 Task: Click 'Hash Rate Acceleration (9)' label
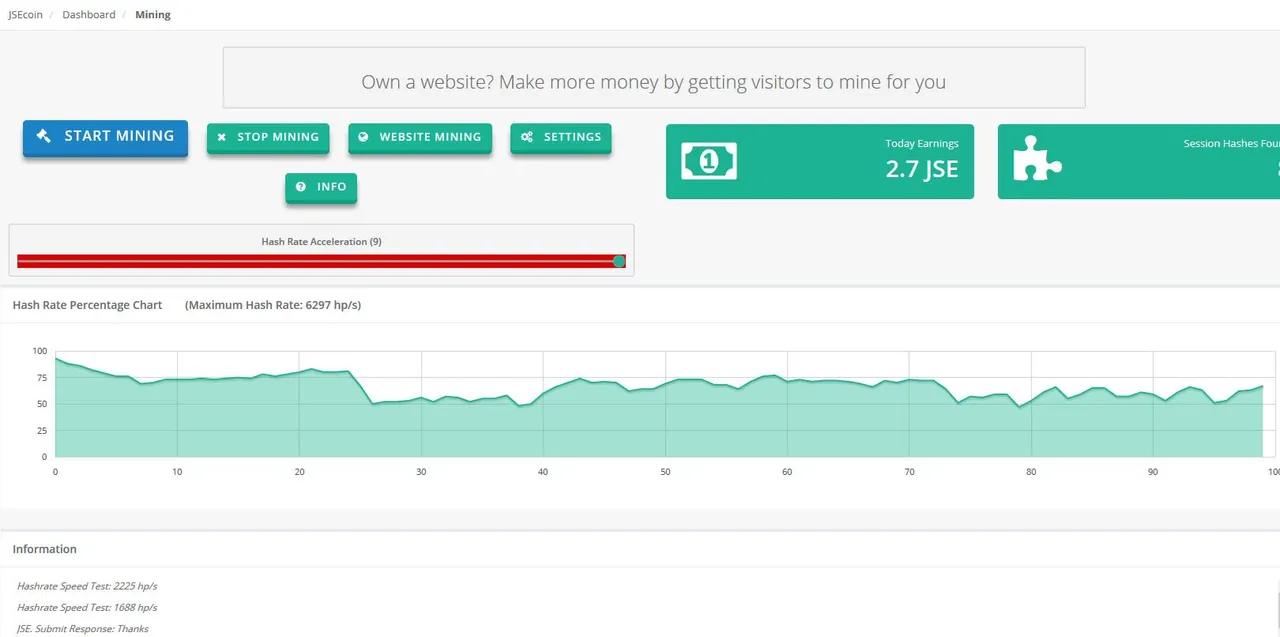pyautogui.click(x=321, y=242)
